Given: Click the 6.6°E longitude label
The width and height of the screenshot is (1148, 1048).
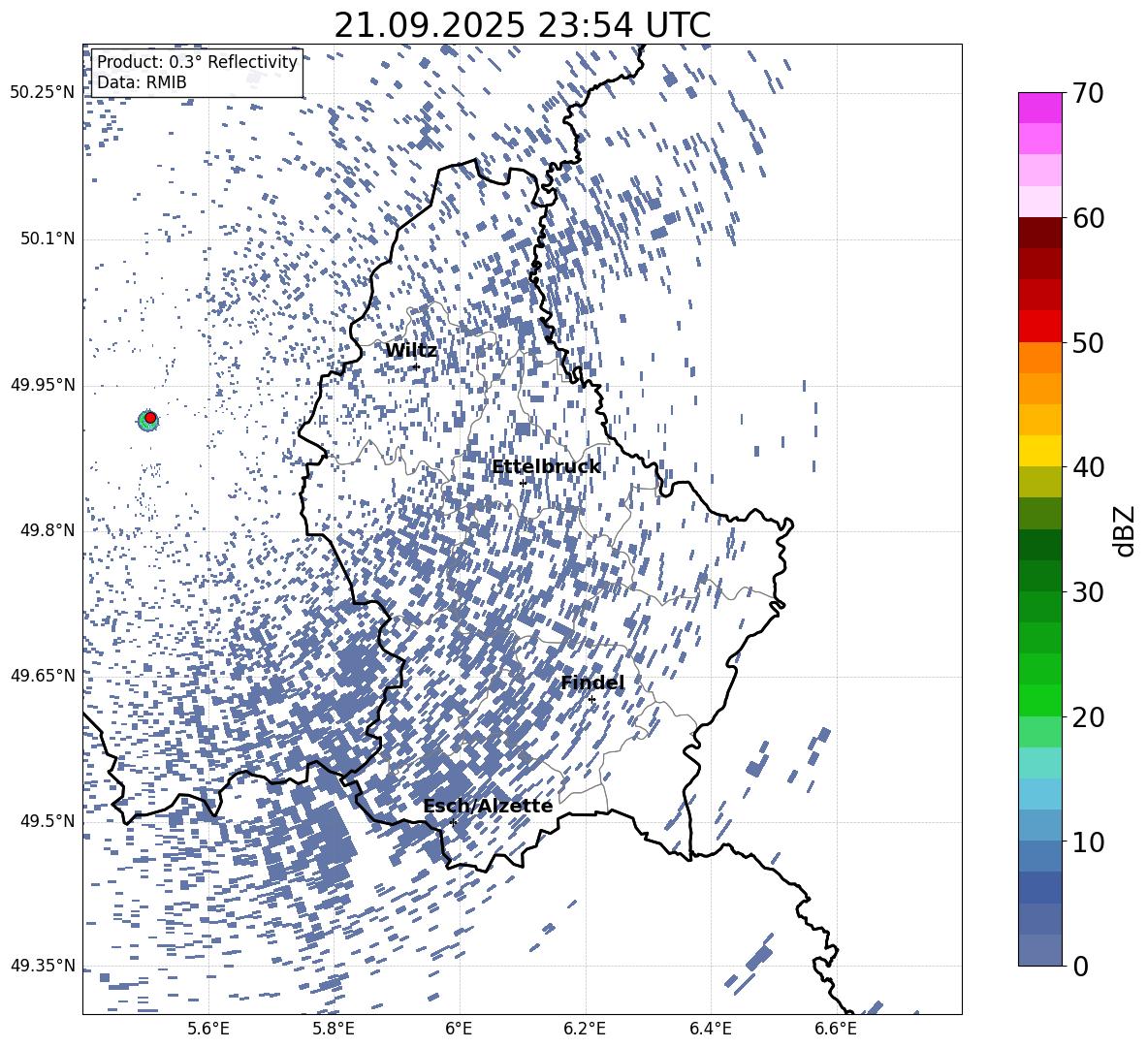Looking at the screenshot, I should click(836, 1030).
